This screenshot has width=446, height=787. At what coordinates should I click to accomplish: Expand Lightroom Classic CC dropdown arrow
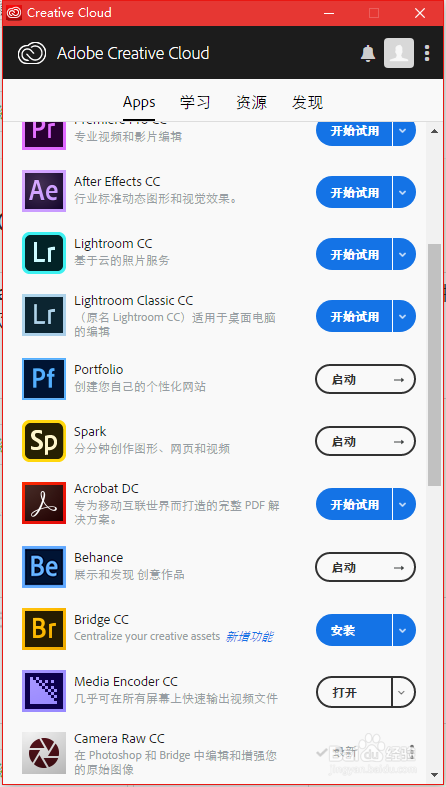tap(404, 316)
